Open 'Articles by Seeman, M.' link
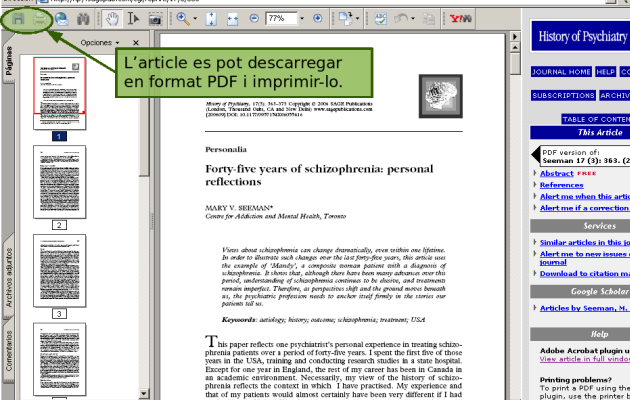630x400 pixels. (584, 308)
